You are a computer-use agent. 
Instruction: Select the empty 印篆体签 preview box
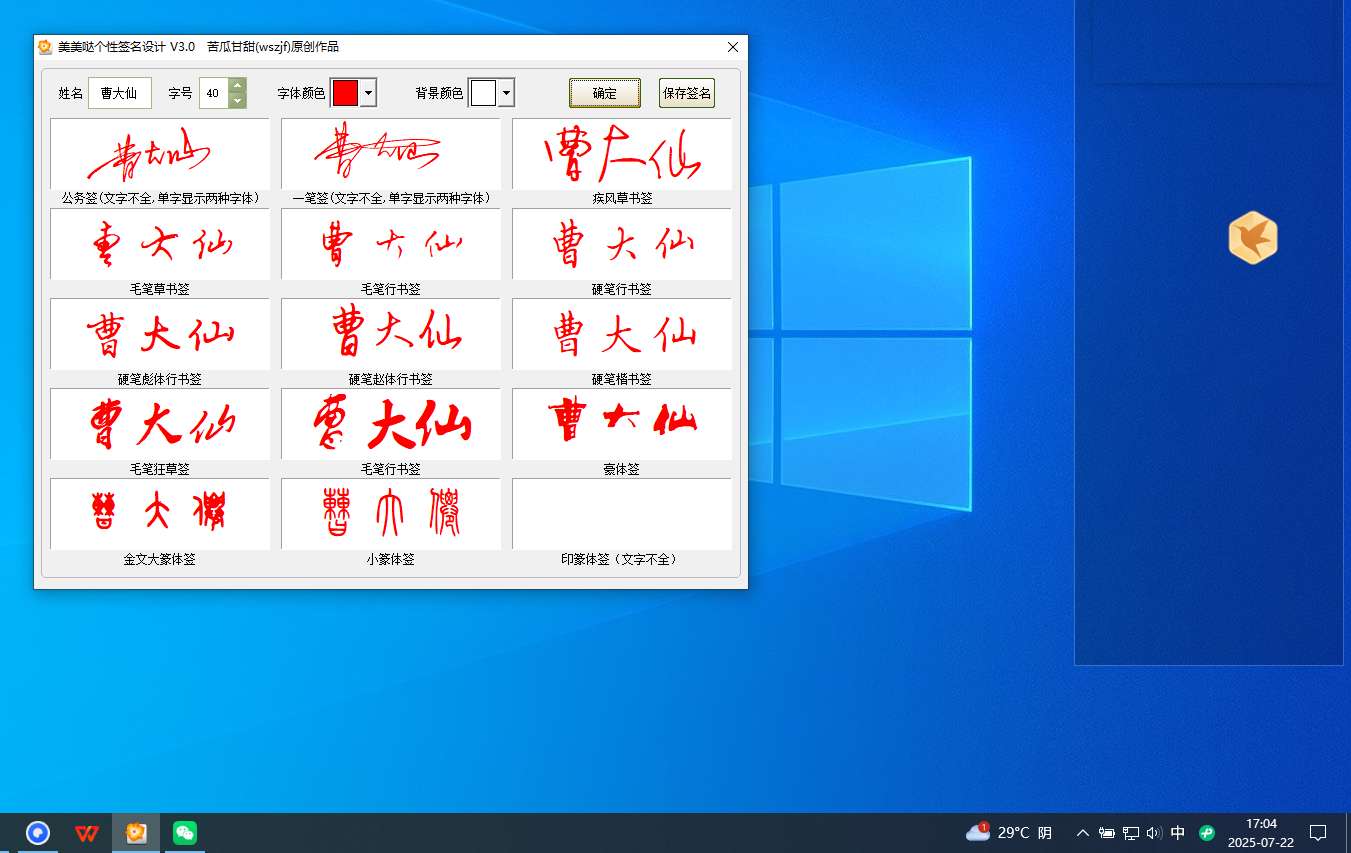[x=622, y=514]
